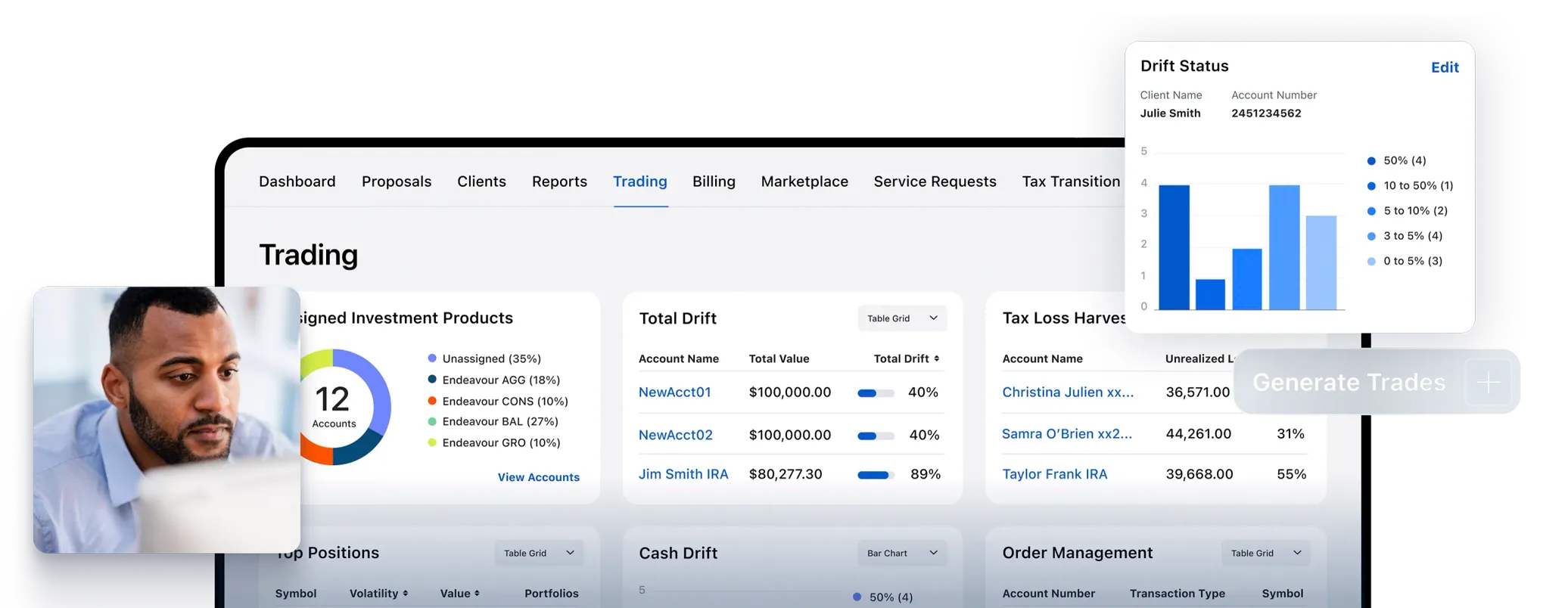Select the Trading tab
Viewport: 1568px width, 608px height.
click(640, 181)
